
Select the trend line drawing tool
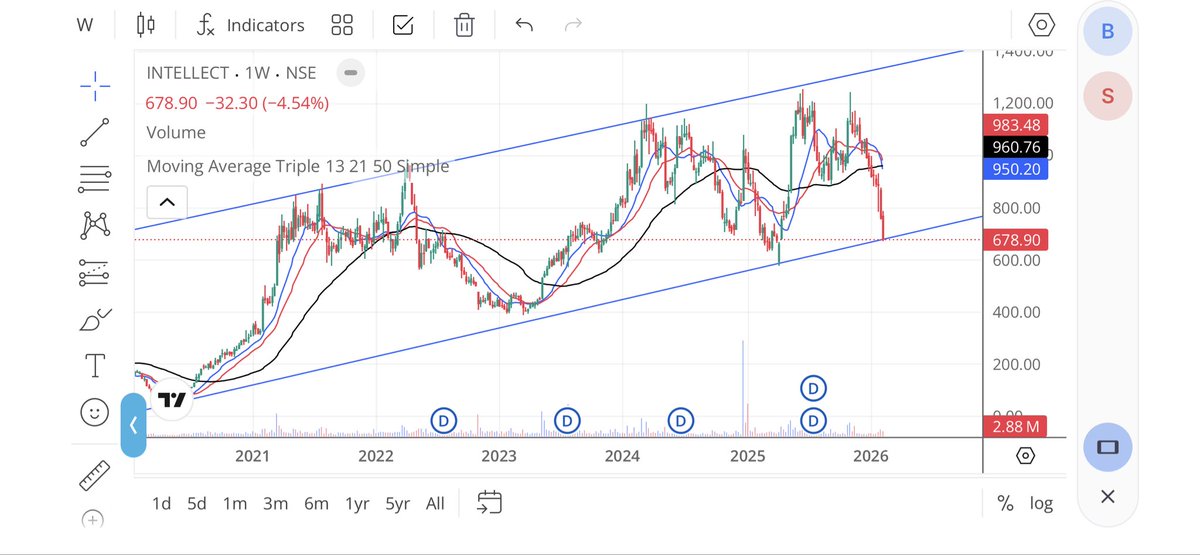(95, 132)
